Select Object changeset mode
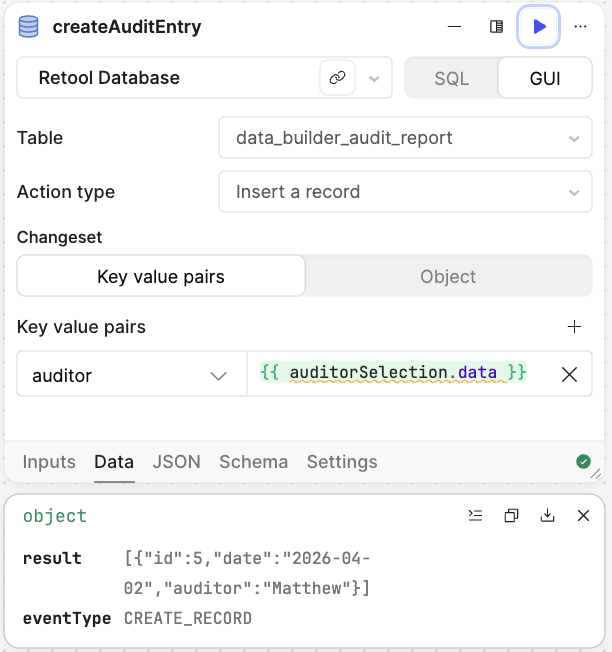The width and height of the screenshot is (612, 652). [448, 276]
